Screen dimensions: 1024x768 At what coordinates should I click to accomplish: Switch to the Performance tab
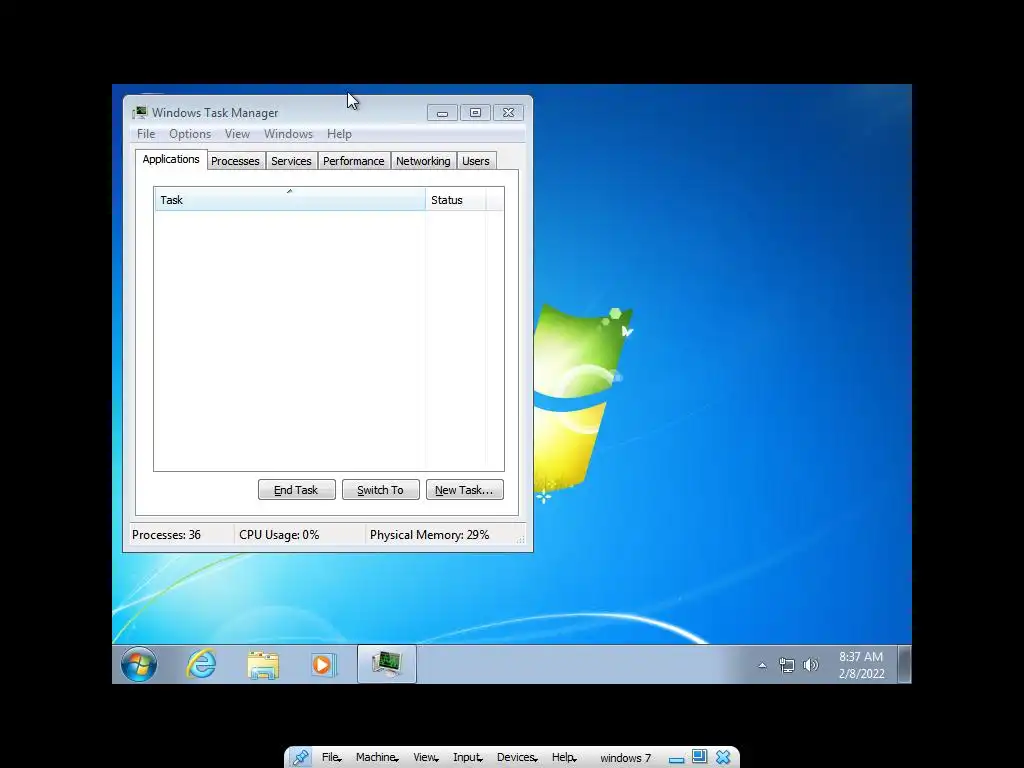(354, 161)
